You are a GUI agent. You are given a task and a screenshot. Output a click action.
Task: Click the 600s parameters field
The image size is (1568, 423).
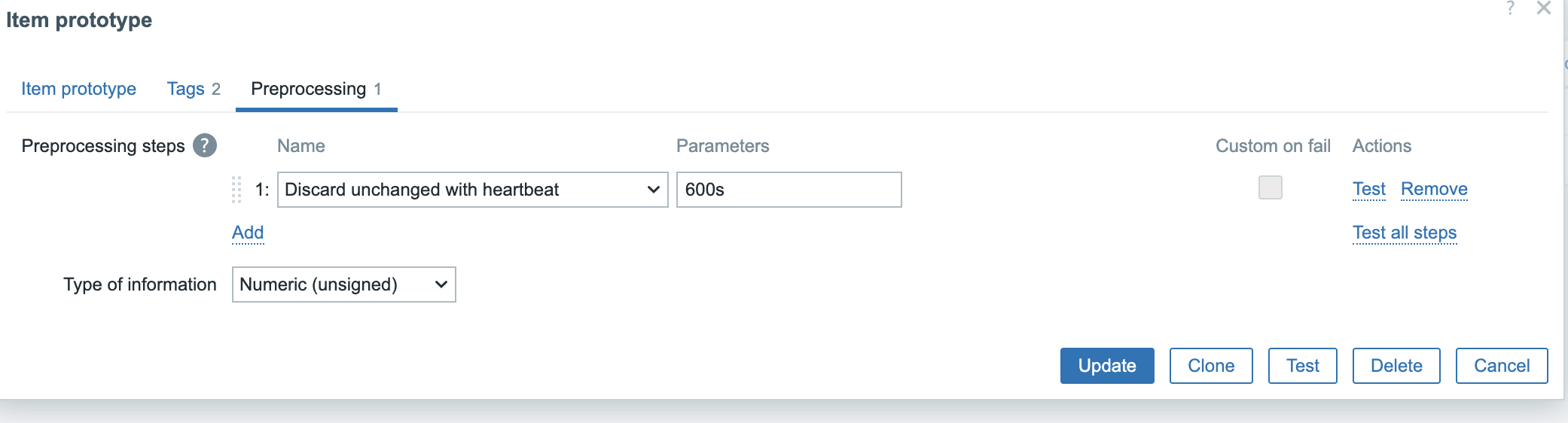(789, 190)
